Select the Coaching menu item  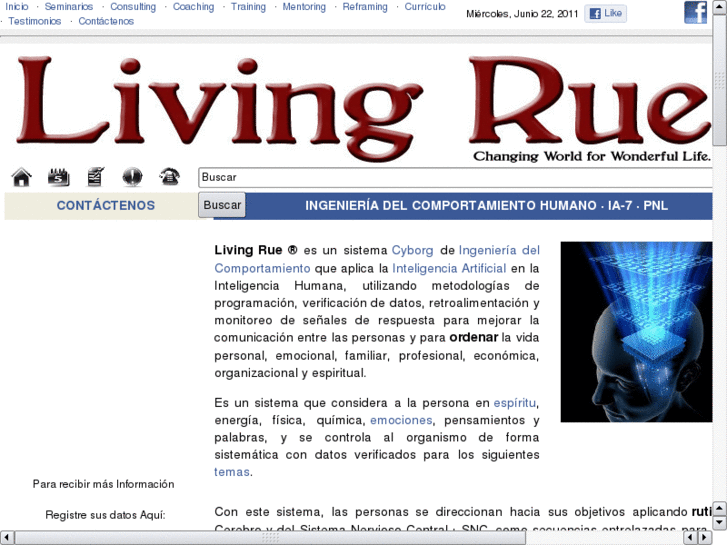point(193,7)
